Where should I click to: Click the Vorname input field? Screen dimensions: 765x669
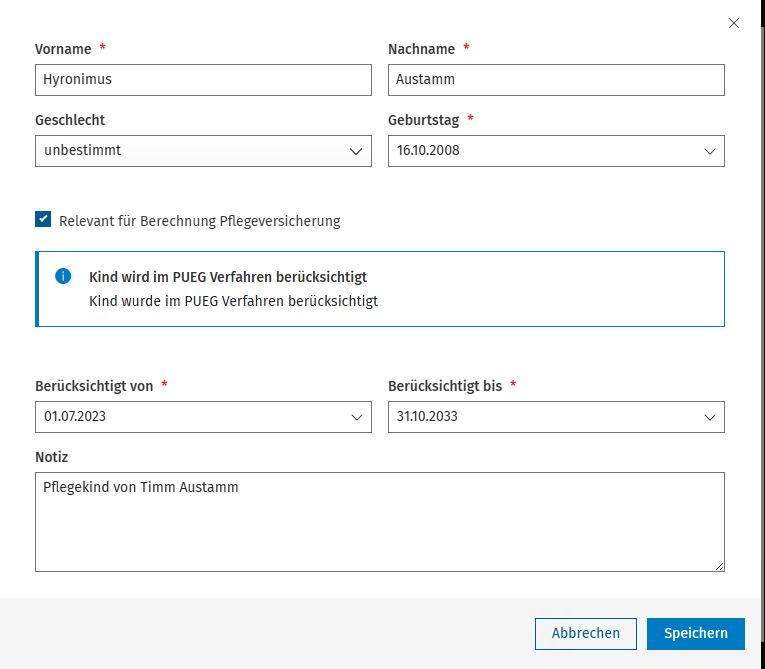(203, 80)
